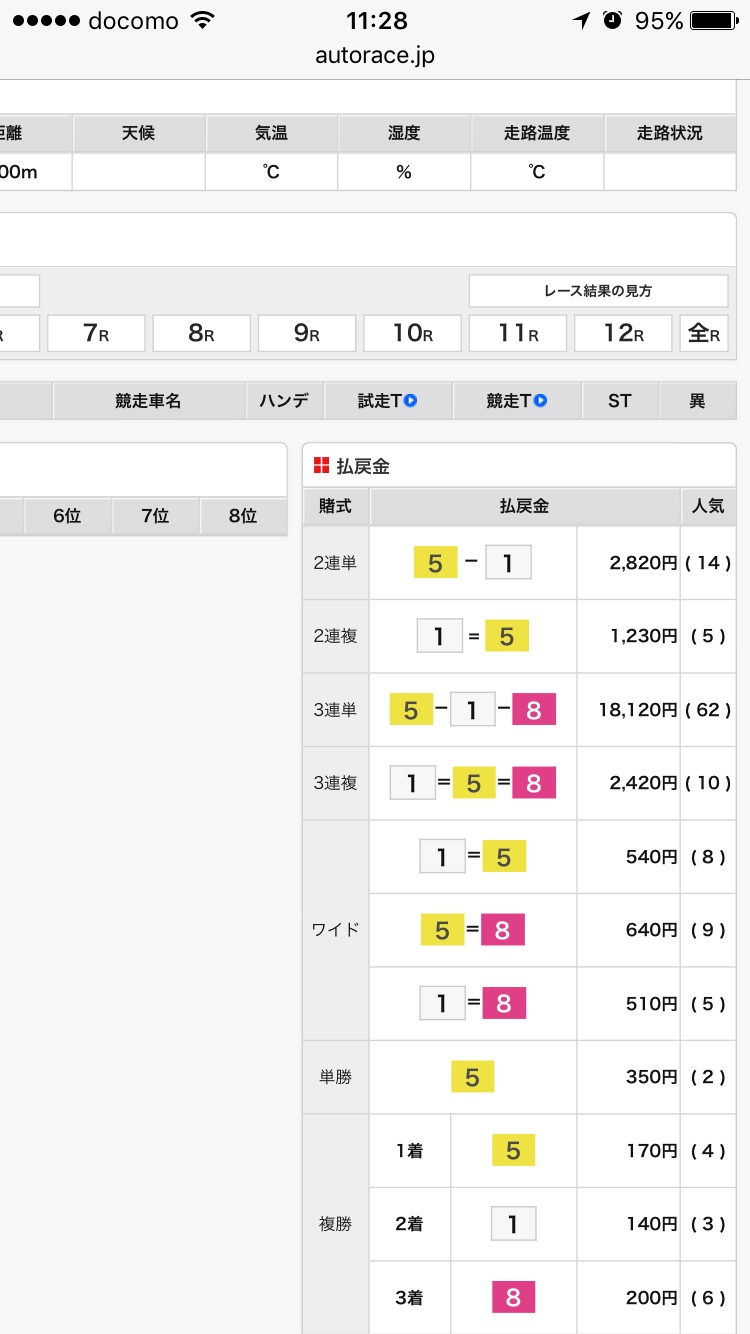
Task: Click the yellow 5 badge in 単勝 row
Action: [472, 1077]
